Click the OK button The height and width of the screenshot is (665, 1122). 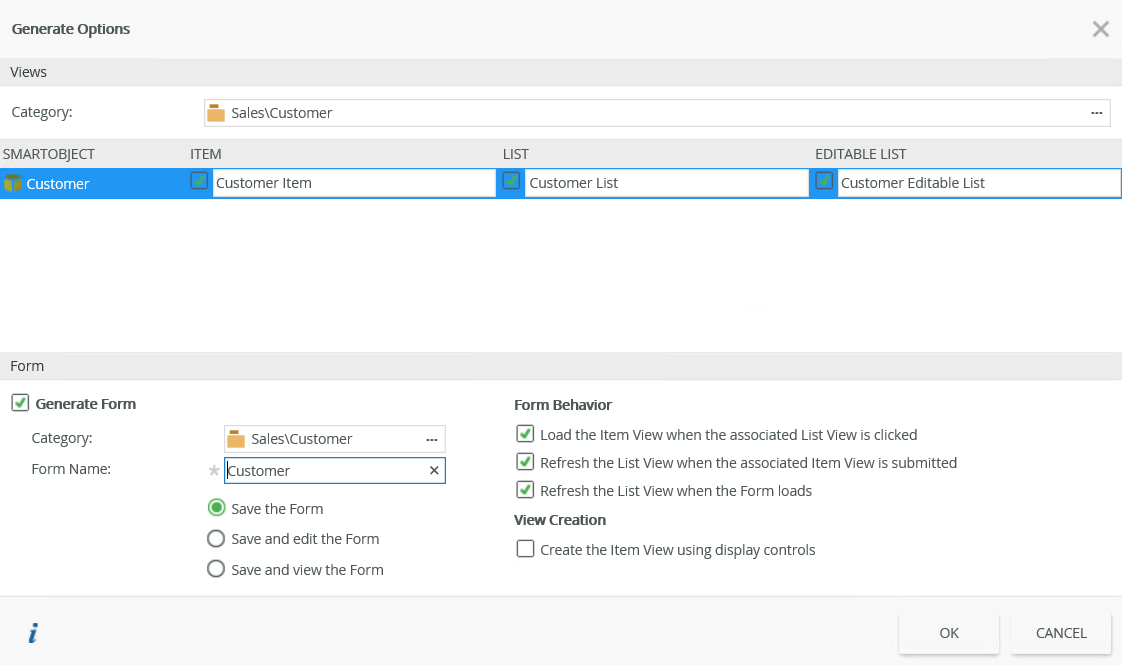click(x=949, y=633)
